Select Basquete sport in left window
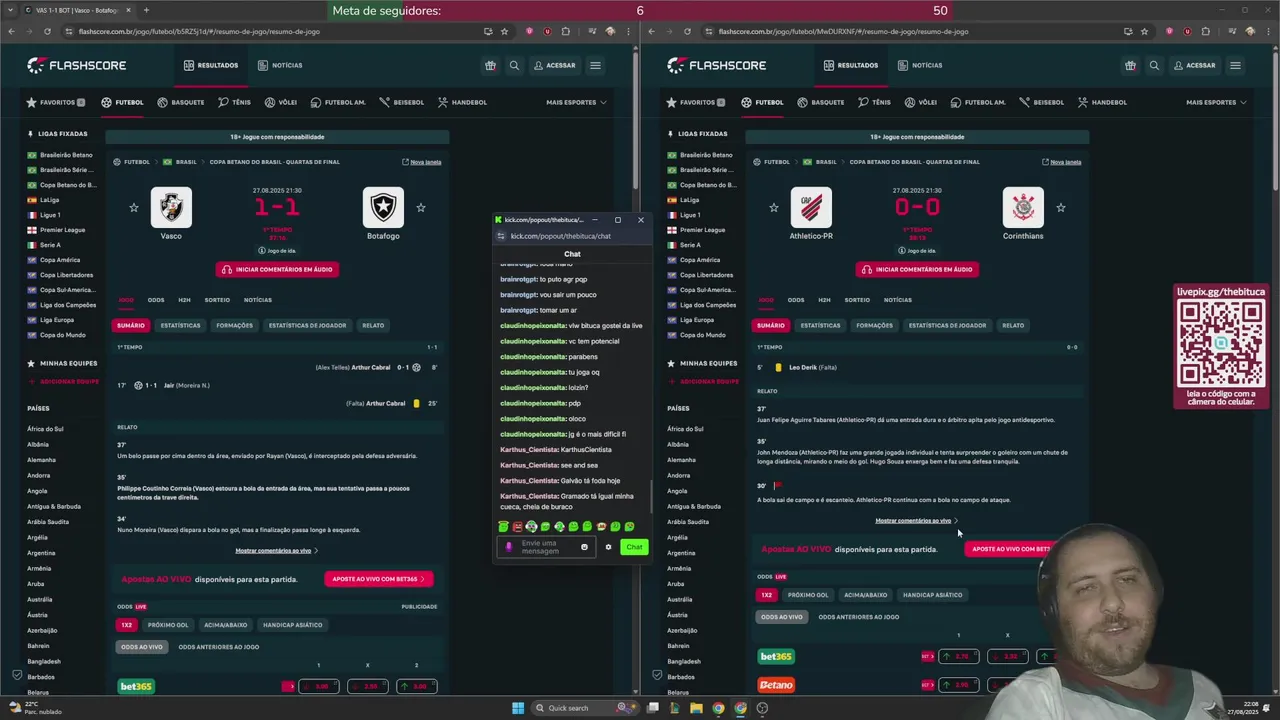1280x720 pixels. (180, 102)
